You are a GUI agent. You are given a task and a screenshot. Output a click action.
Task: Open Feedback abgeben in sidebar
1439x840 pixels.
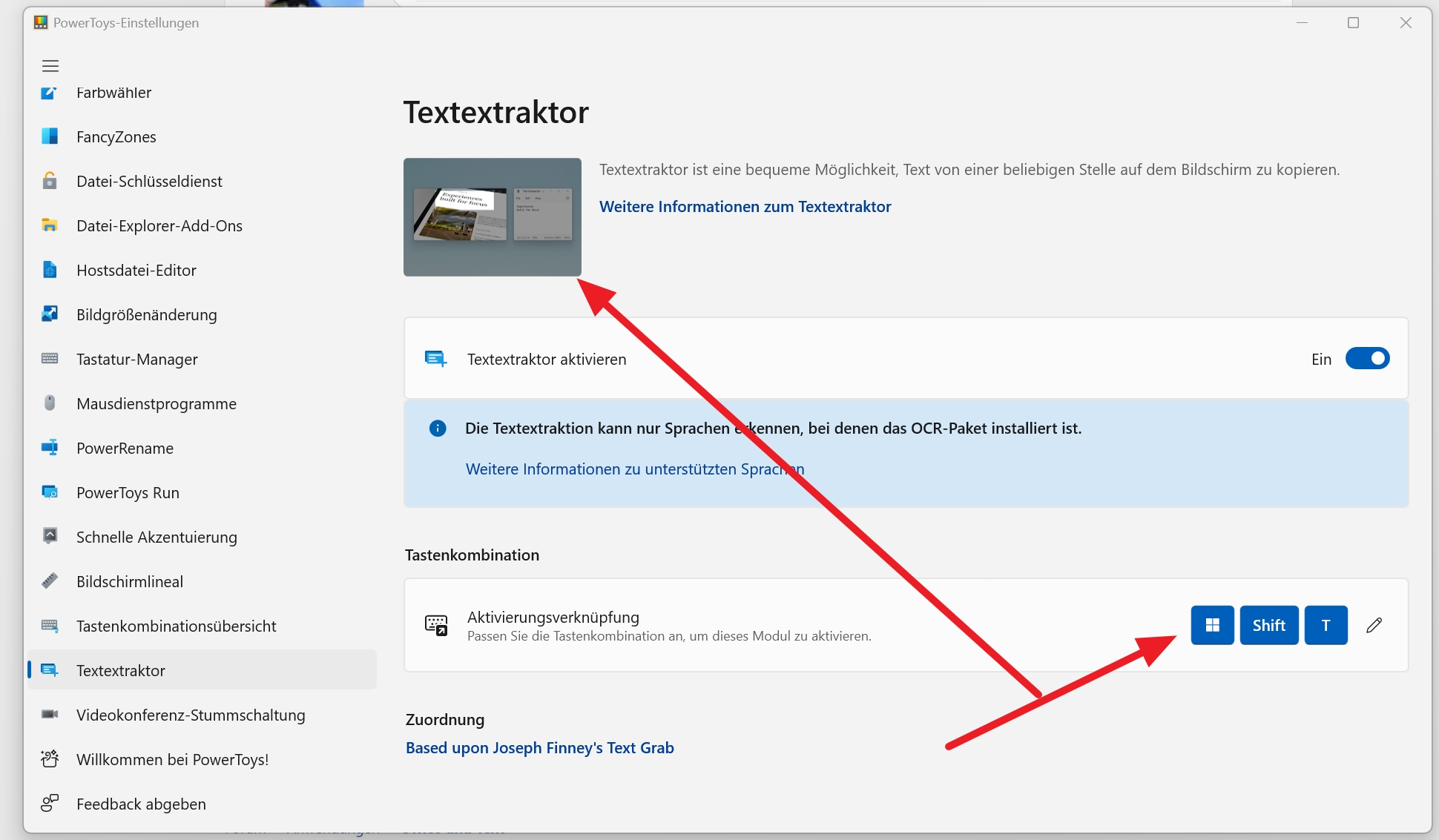[x=141, y=804]
